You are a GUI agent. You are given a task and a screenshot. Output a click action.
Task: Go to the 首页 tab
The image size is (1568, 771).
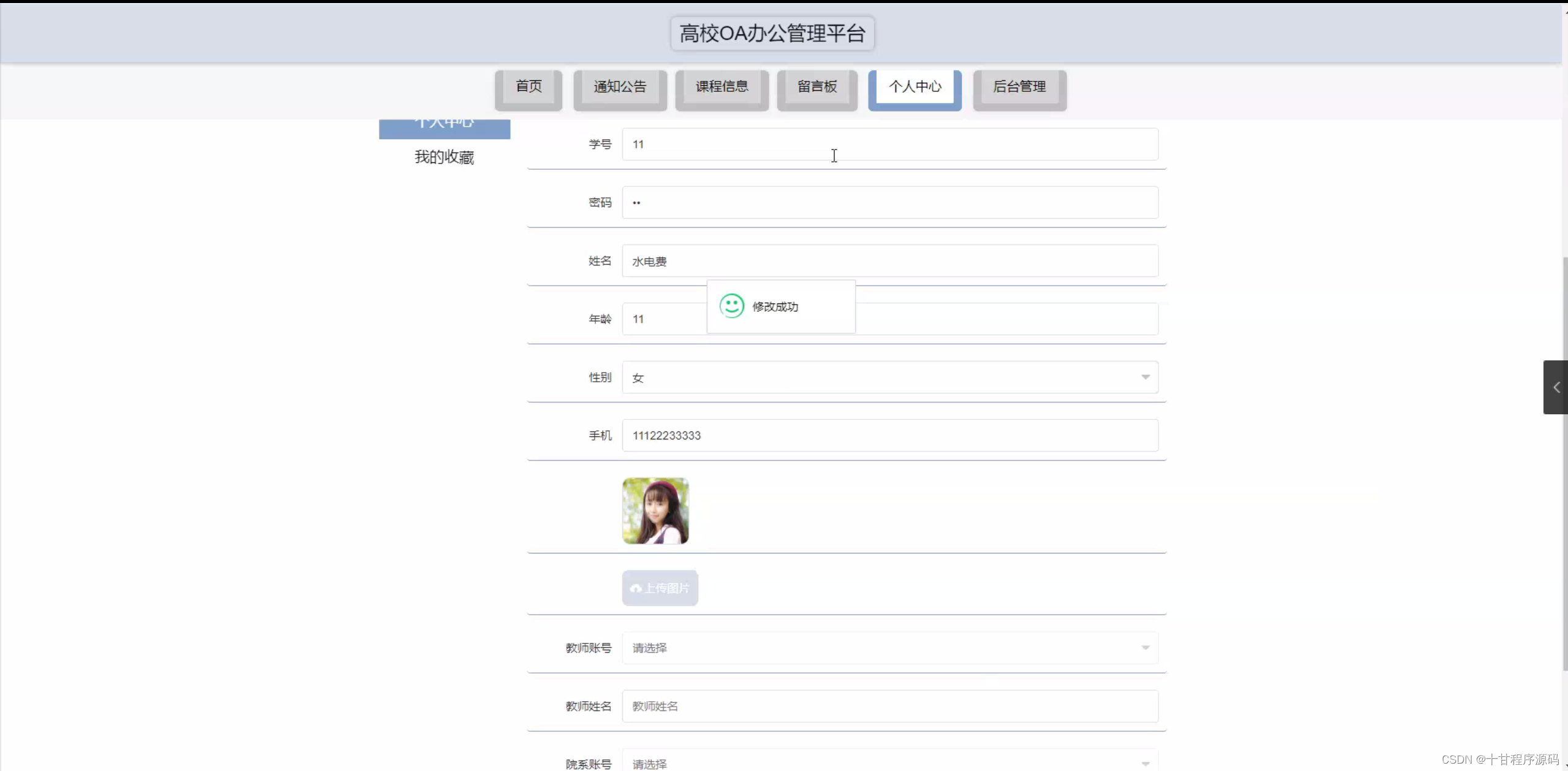[528, 87]
